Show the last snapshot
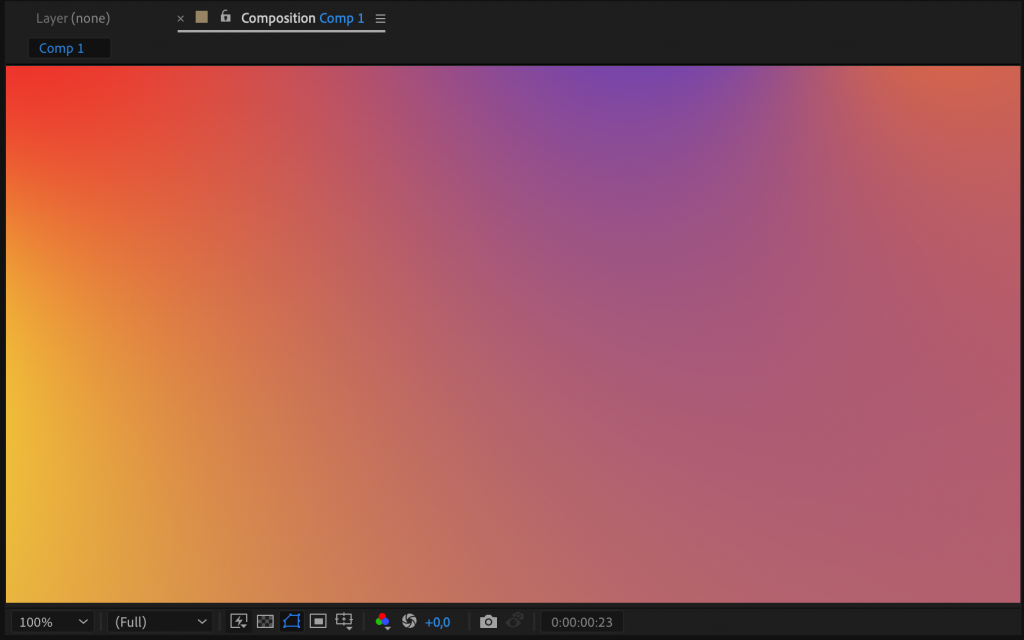This screenshot has width=1024, height=640. coord(513,621)
